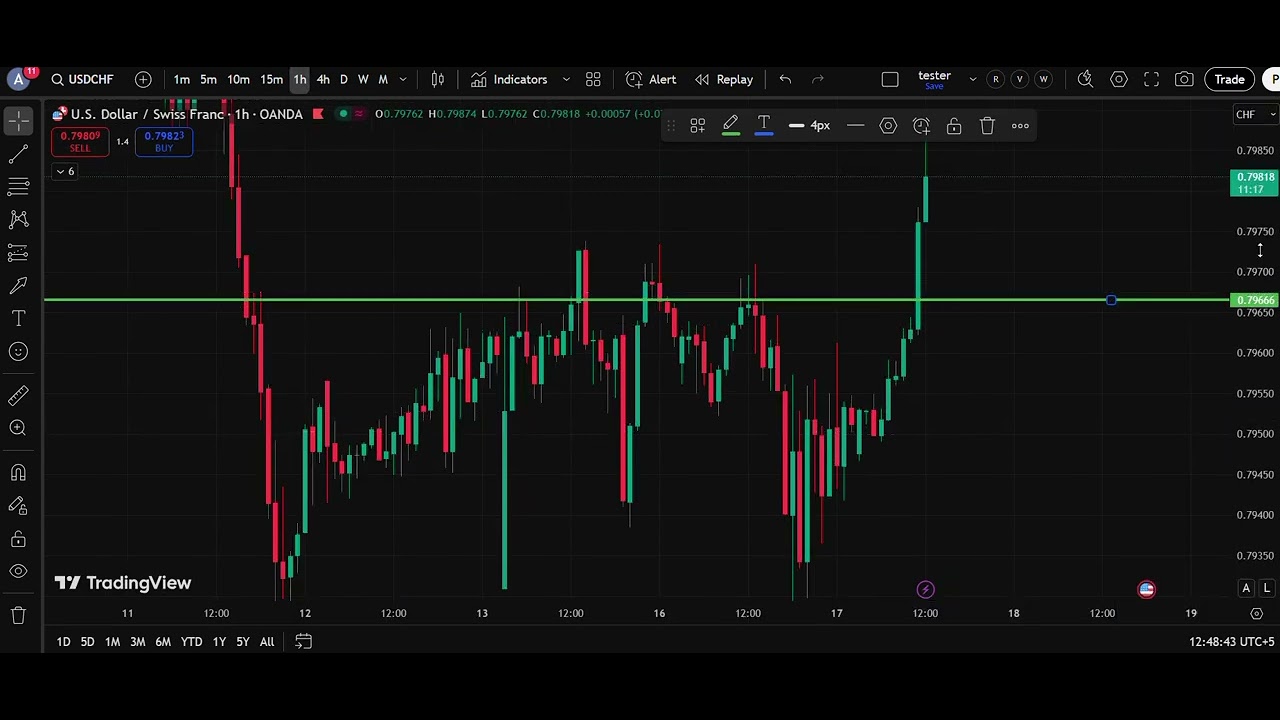This screenshot has height=720, width=1280.
Task: Switch to the 15m timeframe
Action: (271, 80)
